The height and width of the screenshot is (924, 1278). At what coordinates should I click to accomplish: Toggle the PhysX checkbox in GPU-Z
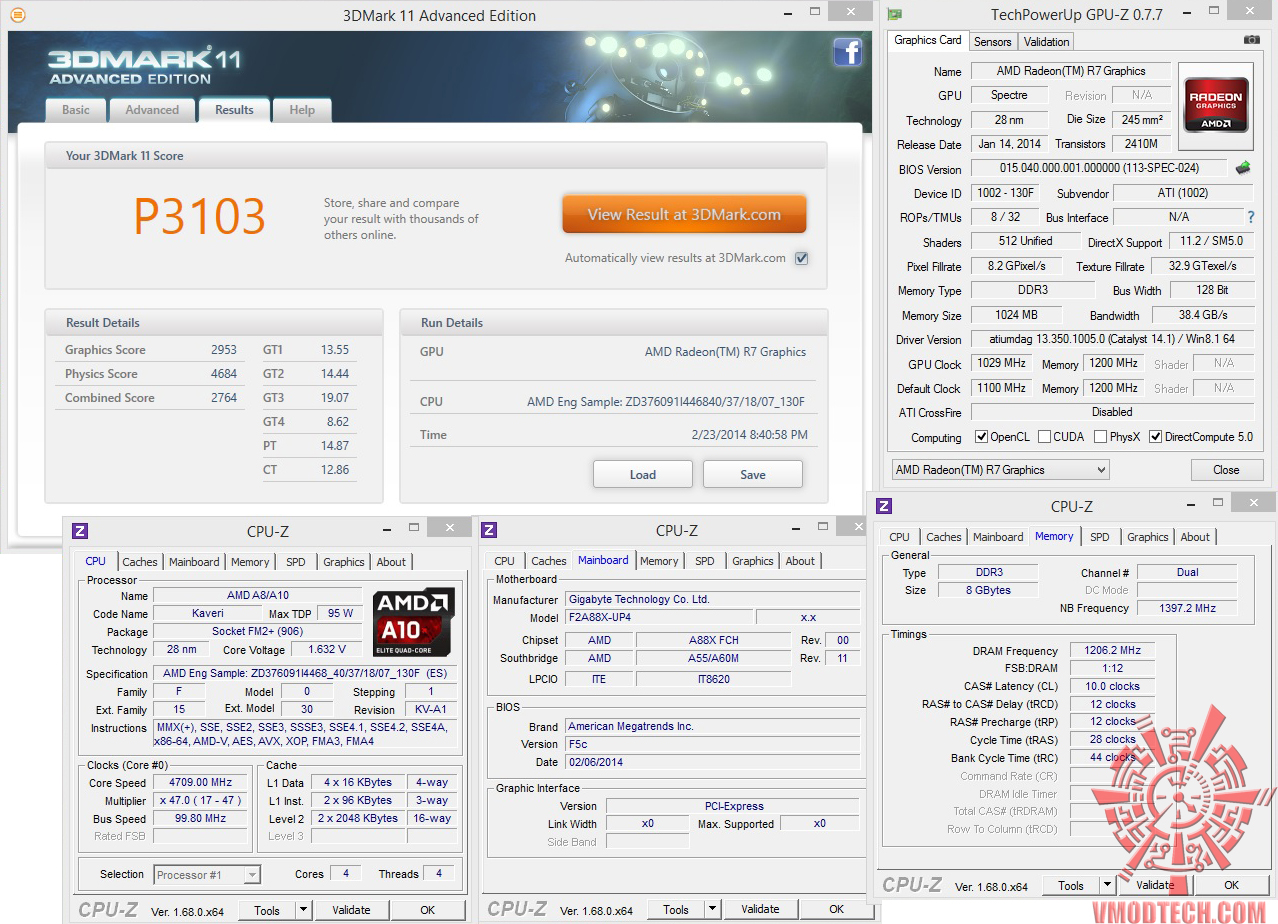coord(1100,437)
